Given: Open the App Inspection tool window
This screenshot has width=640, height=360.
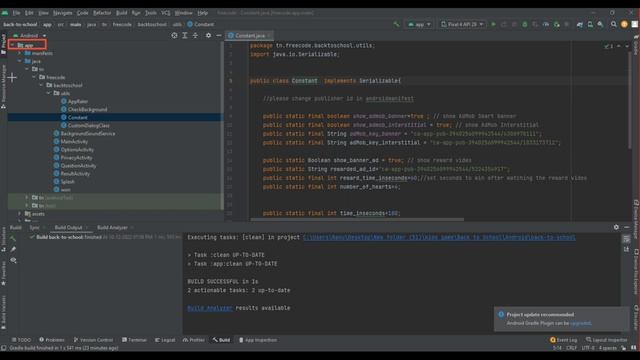Looking at the screenshot, I should point(258,340).
